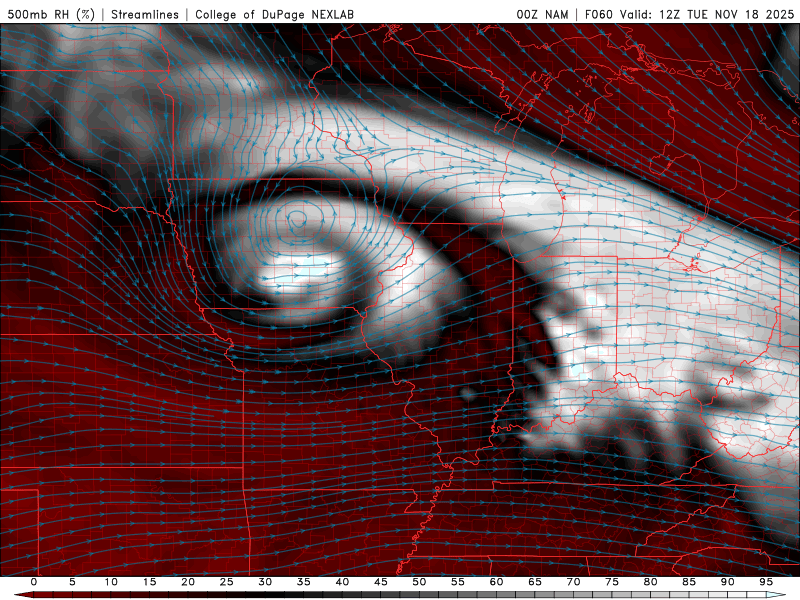Click the 55 value on the color scale
Screen dimensions: 800x600
point(457,582)
